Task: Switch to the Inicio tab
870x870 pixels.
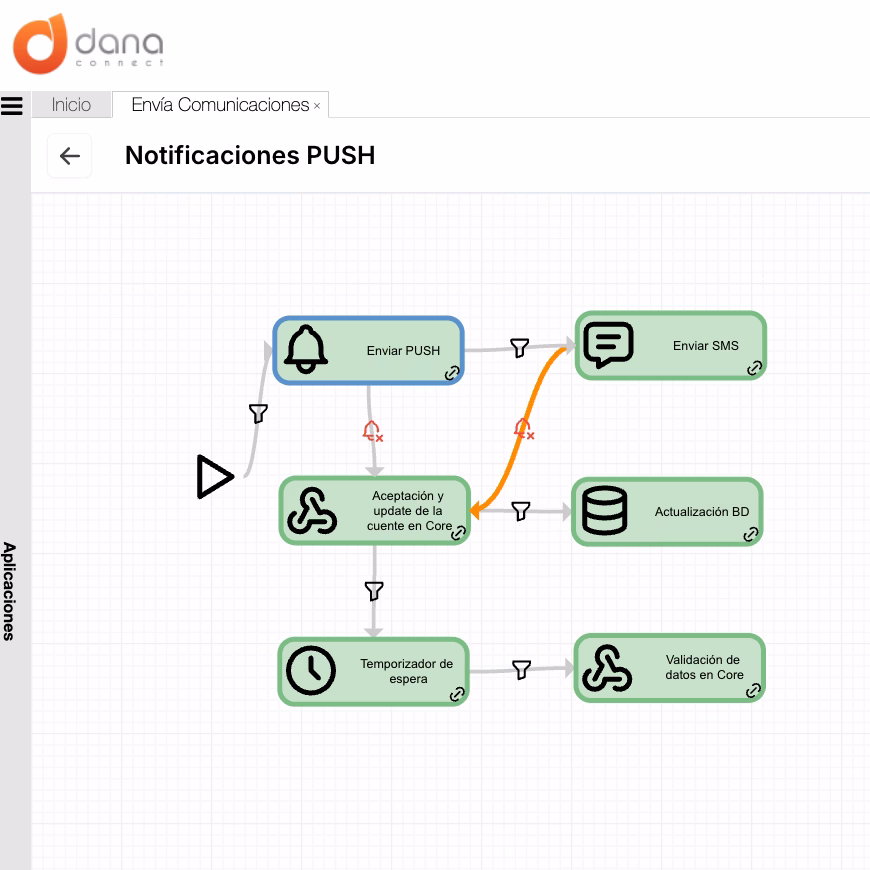Action: pyautogui.click(x=72, y=104)
